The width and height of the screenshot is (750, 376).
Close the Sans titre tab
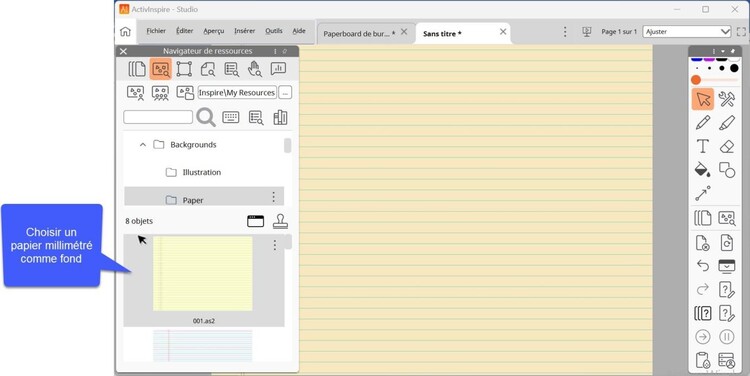coord(503,32)
